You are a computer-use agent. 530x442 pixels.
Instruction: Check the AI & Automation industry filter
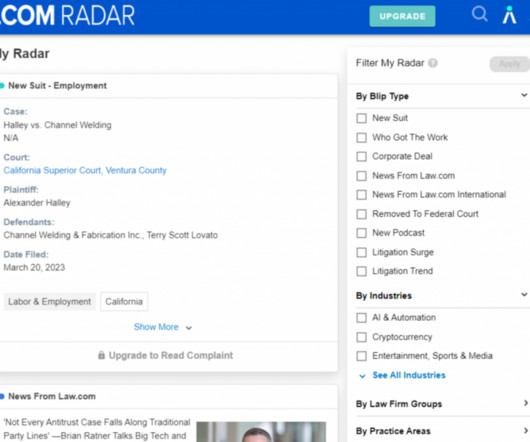pyautogui.click(x=361, y=318)
